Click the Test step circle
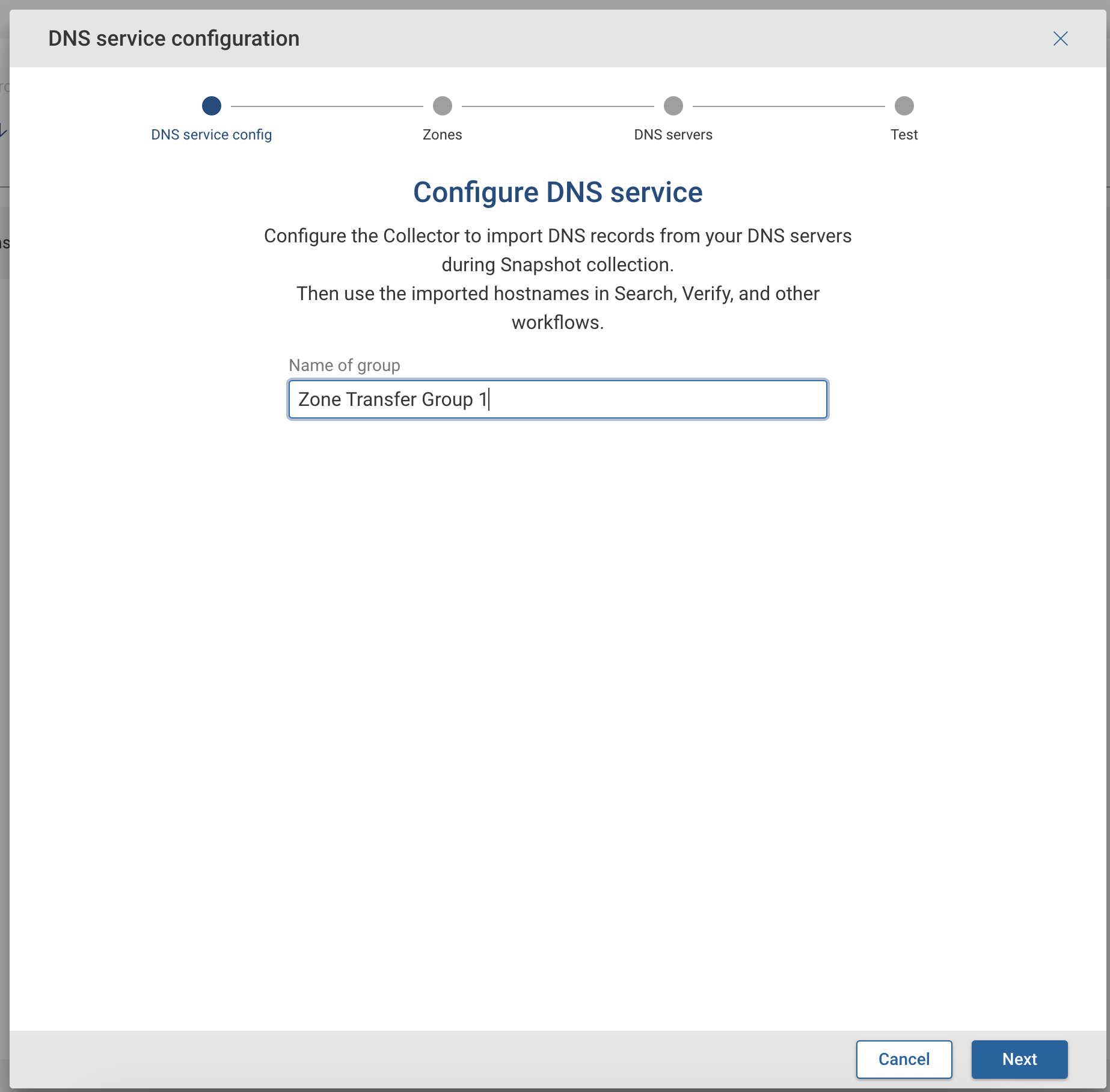This screenshot has width=1110, height=1092. pyautogui.click(x=904, y=106)
